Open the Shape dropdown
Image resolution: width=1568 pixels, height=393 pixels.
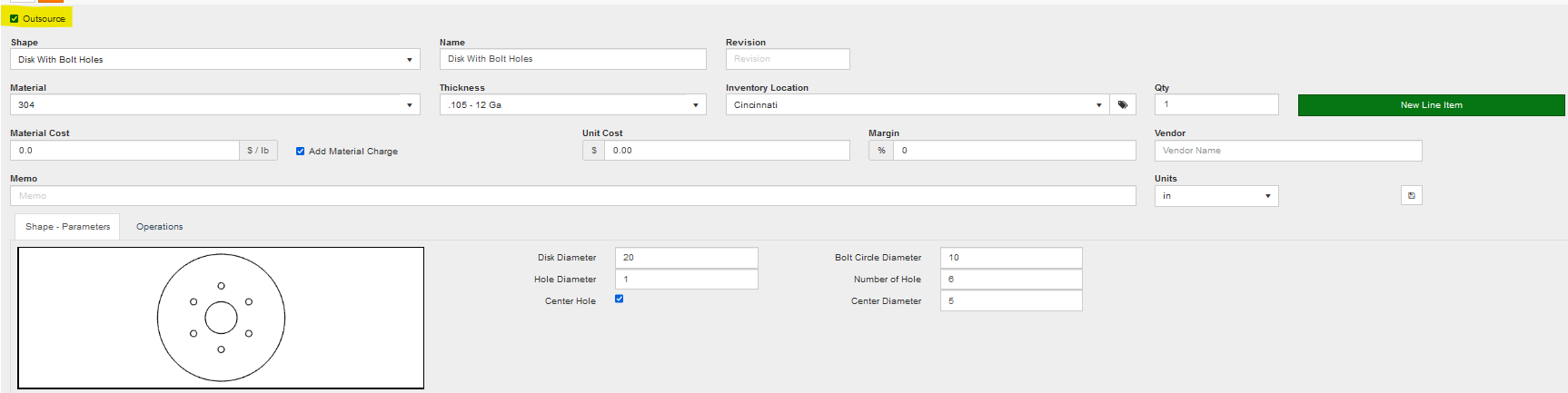[214, 60]
